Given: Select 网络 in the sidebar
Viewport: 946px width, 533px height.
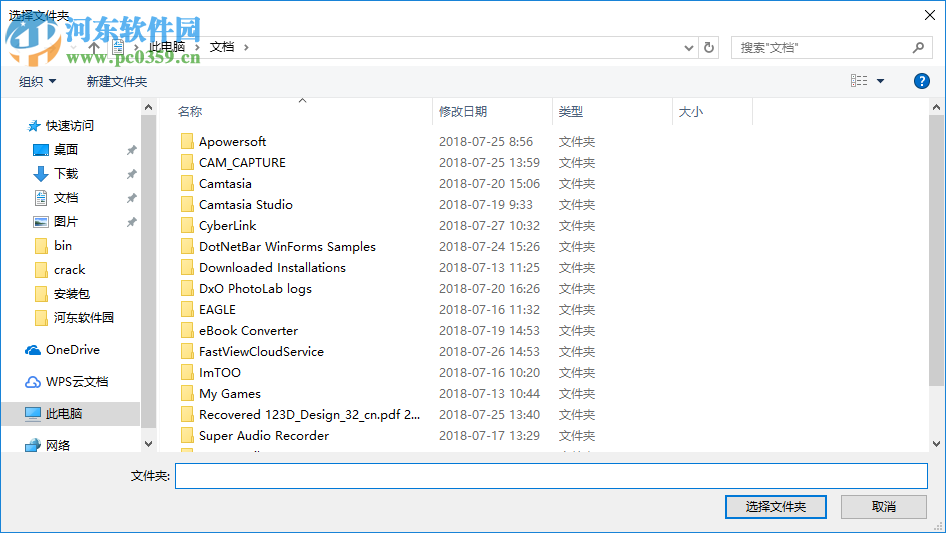Looking at the screenshot, I should click(57, 445).
